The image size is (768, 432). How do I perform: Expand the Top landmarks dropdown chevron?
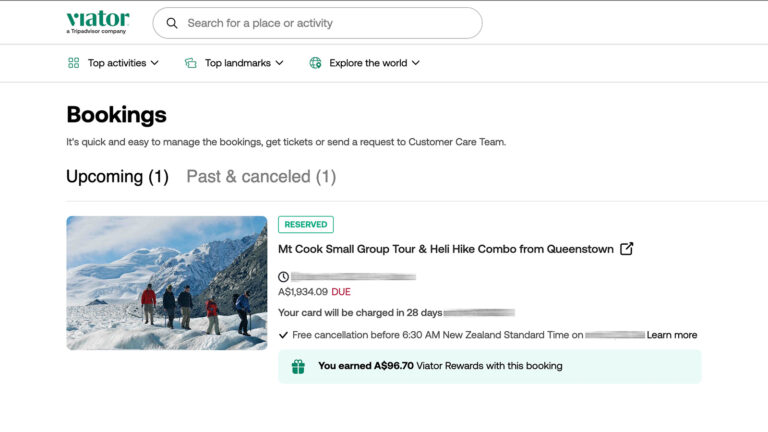[x=279, y=63]
